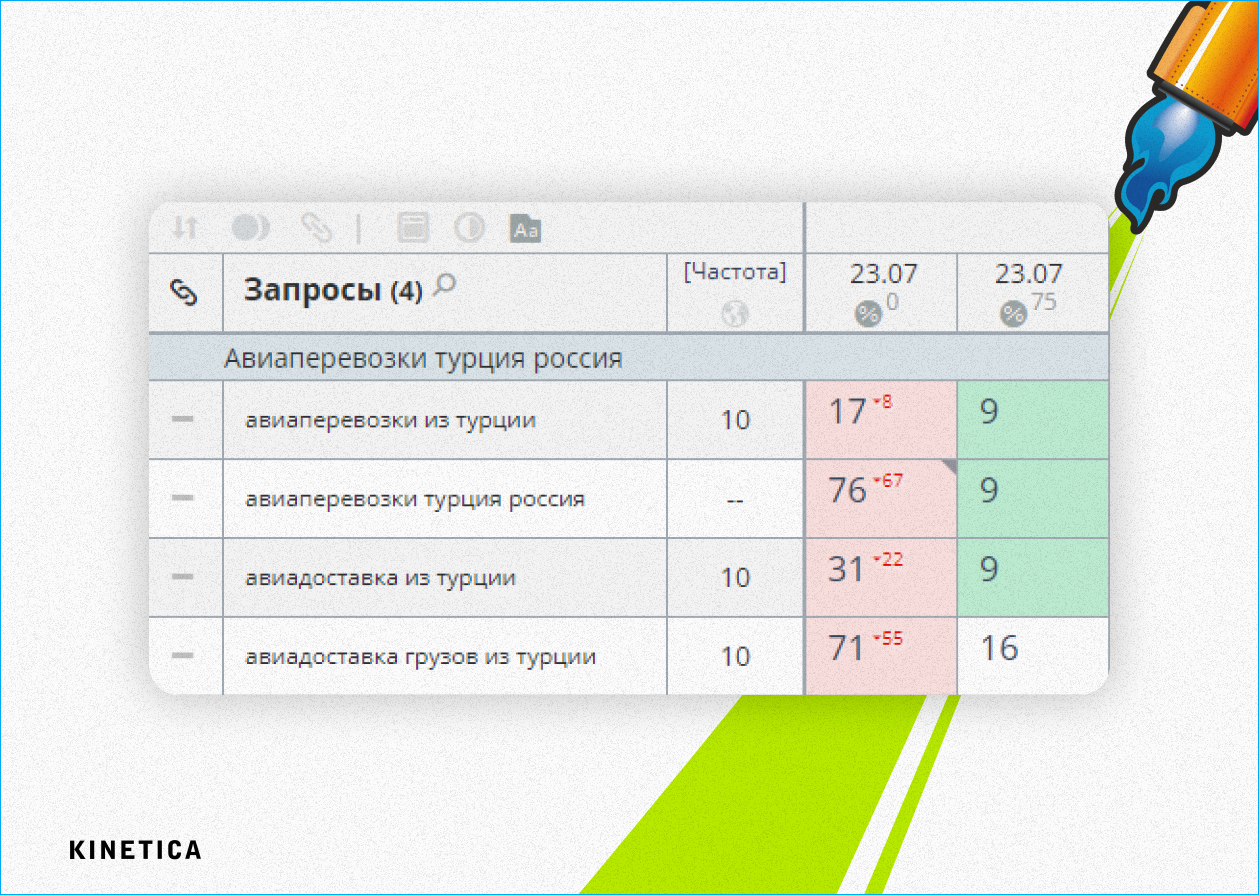Click the link icon in header column
The width and height of the screenshot is (1259, 895).
coord(185,292)
